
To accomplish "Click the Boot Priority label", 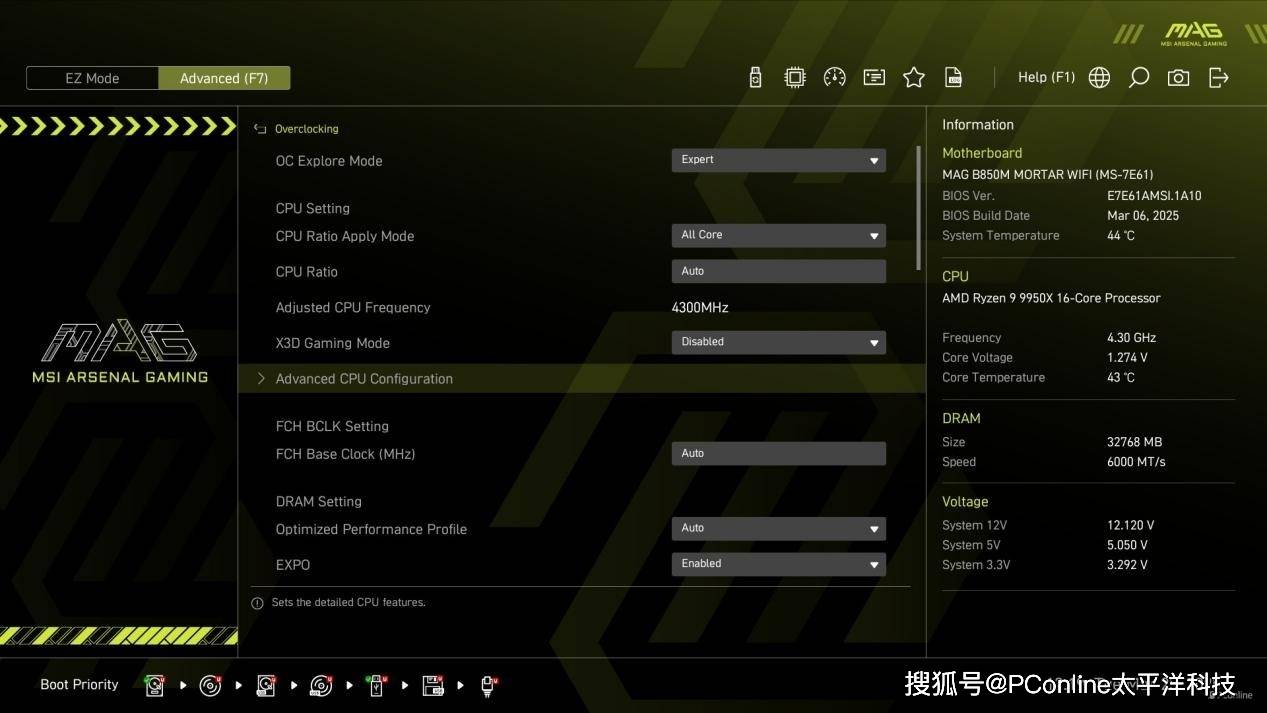I will point(79,685).
